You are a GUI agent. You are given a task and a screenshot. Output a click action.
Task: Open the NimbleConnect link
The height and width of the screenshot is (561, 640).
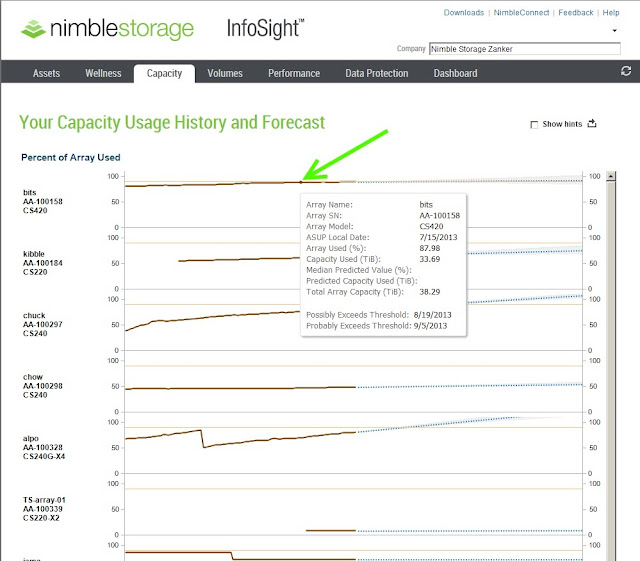tap(521, 13)
